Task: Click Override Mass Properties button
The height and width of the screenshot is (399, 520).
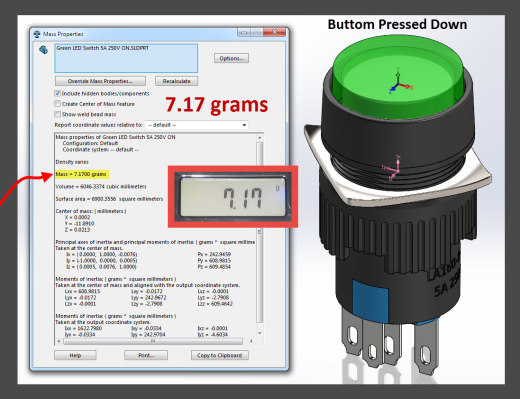Action: tap(100, 81)
